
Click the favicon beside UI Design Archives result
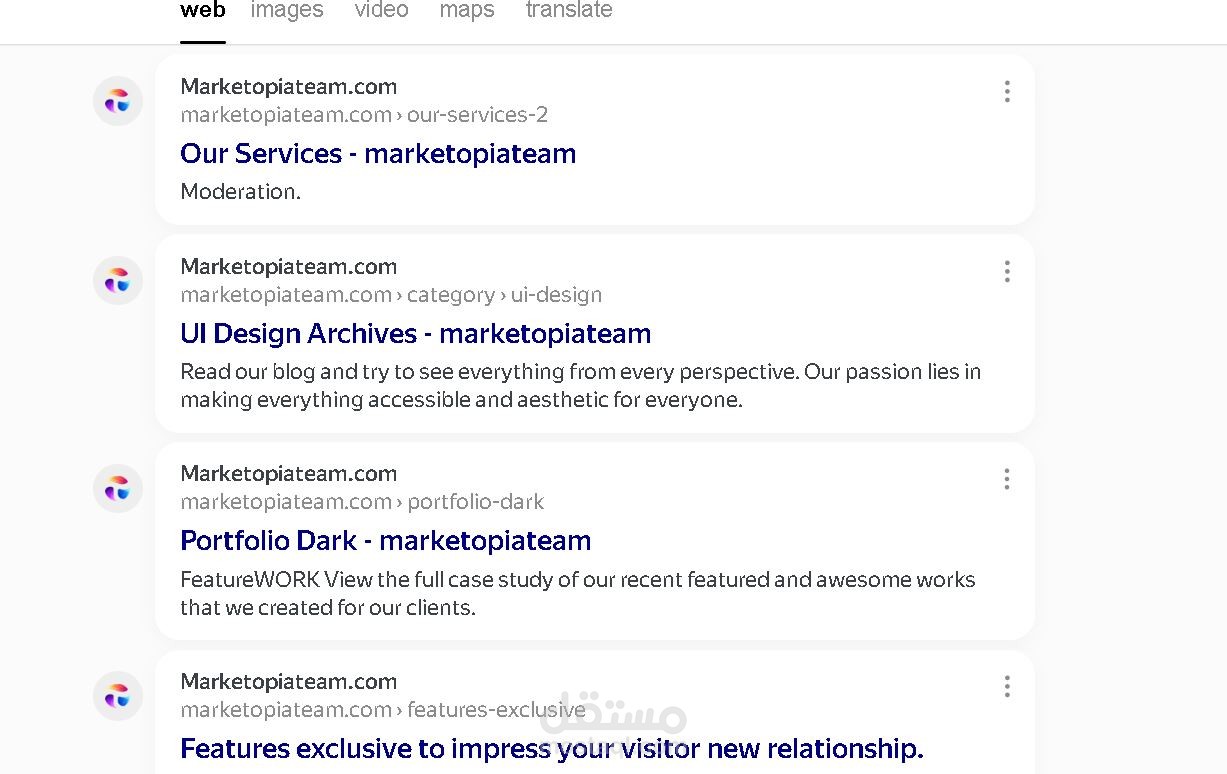(x=118, y=281)
